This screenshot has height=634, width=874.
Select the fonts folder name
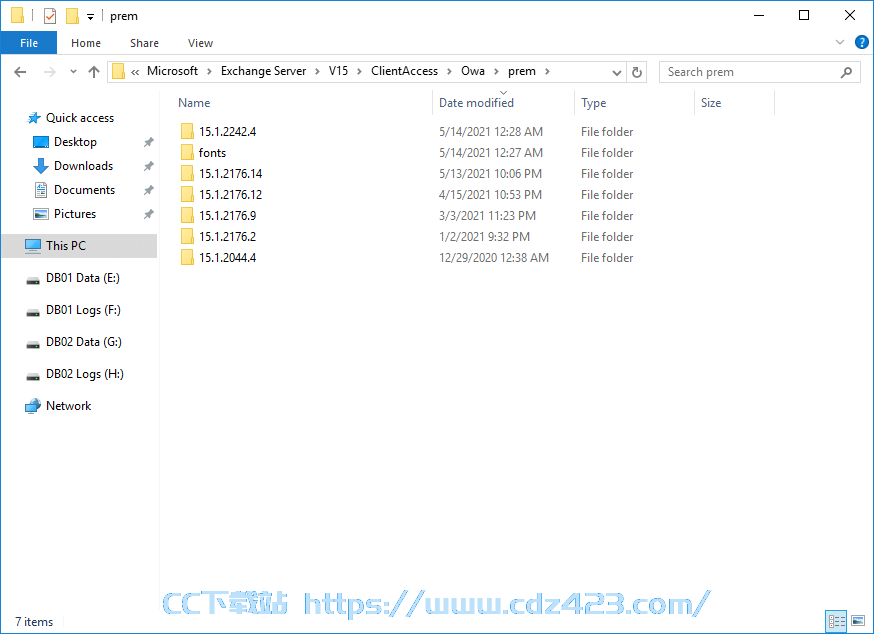click(212, 153)
